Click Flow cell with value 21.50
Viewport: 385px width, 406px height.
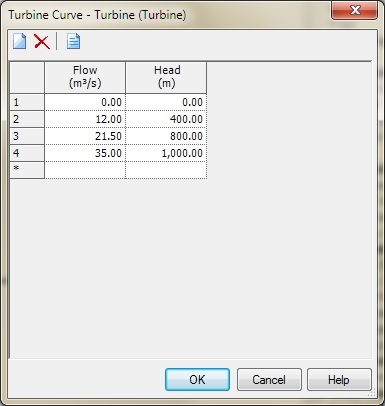pos(85,136)
